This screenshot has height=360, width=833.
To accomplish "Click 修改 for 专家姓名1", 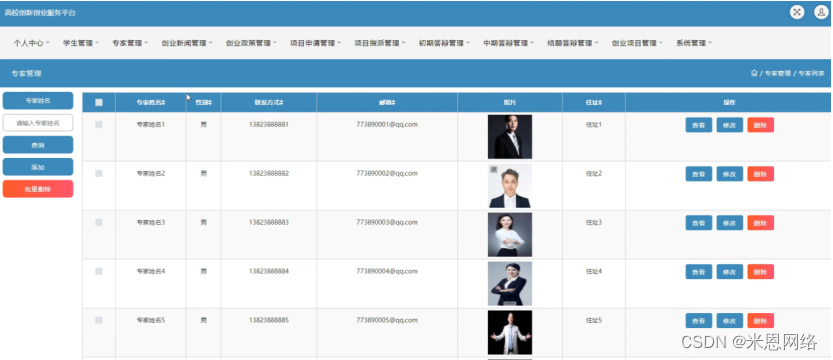I will click(729, 125).
